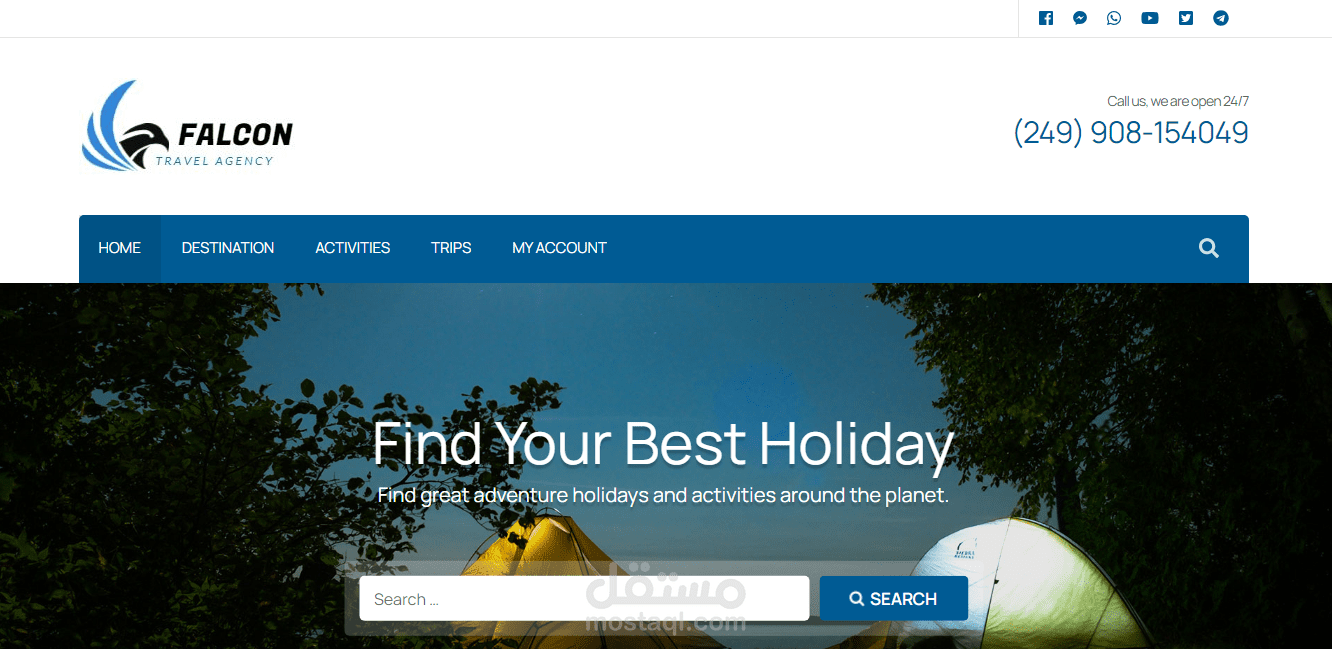Open the Facebook social link icon
This screenshot has height=649, width=1332.
tap(1046, 18)
